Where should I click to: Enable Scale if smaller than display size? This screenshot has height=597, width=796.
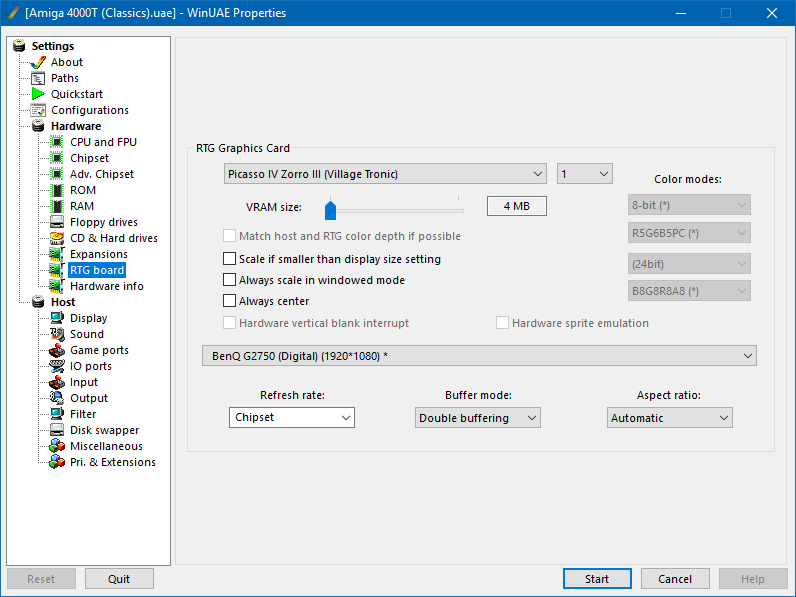click(230, 259)
